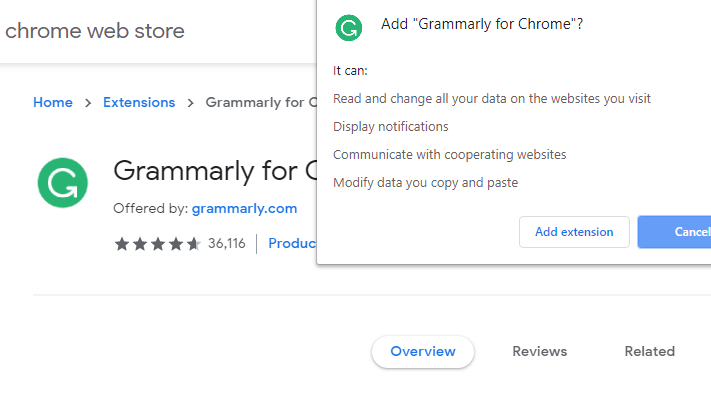711x400 pixels.
Task: Click the Display notifications permission text
Action: coord(391,127)
